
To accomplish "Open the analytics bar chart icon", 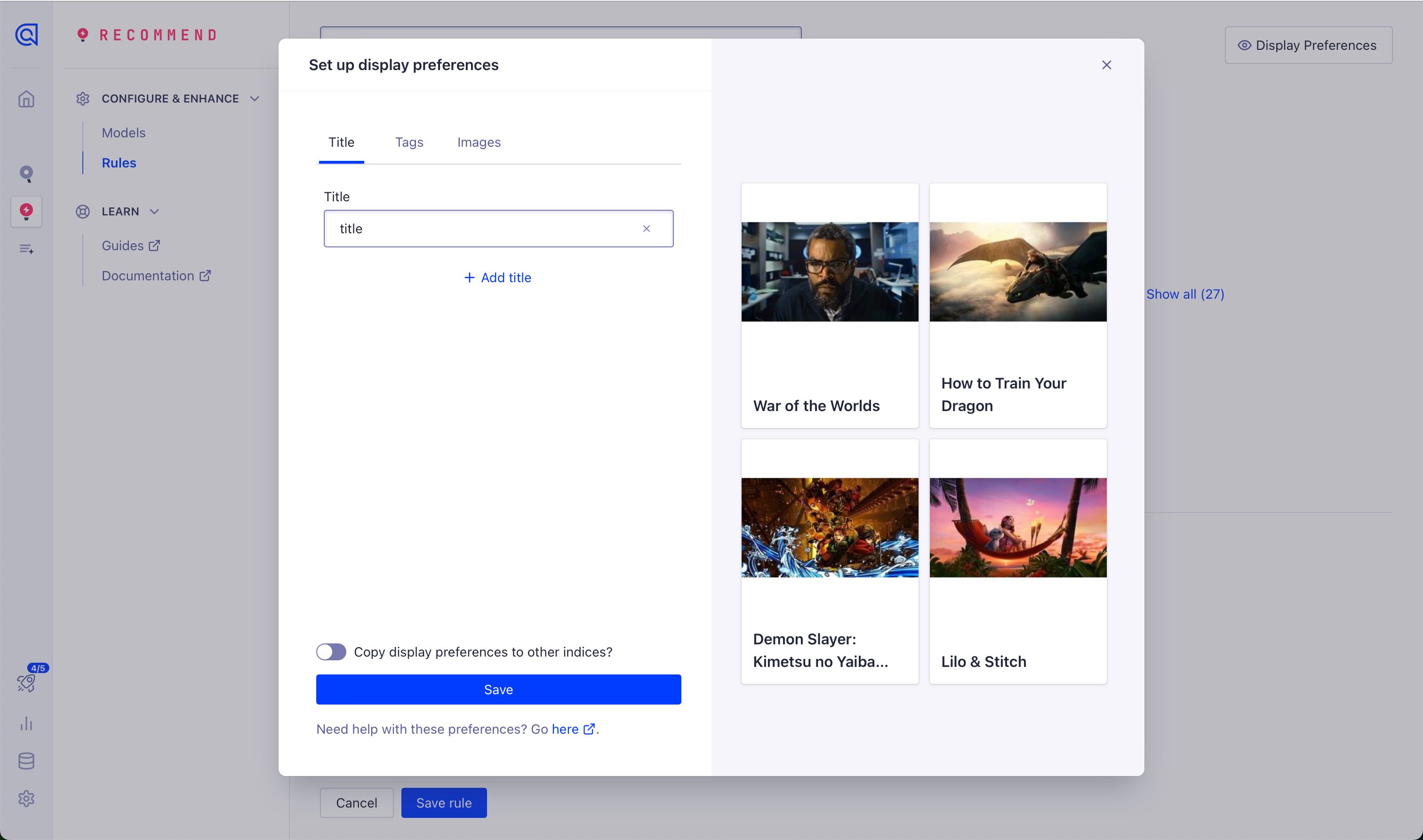I will (26, 723).
